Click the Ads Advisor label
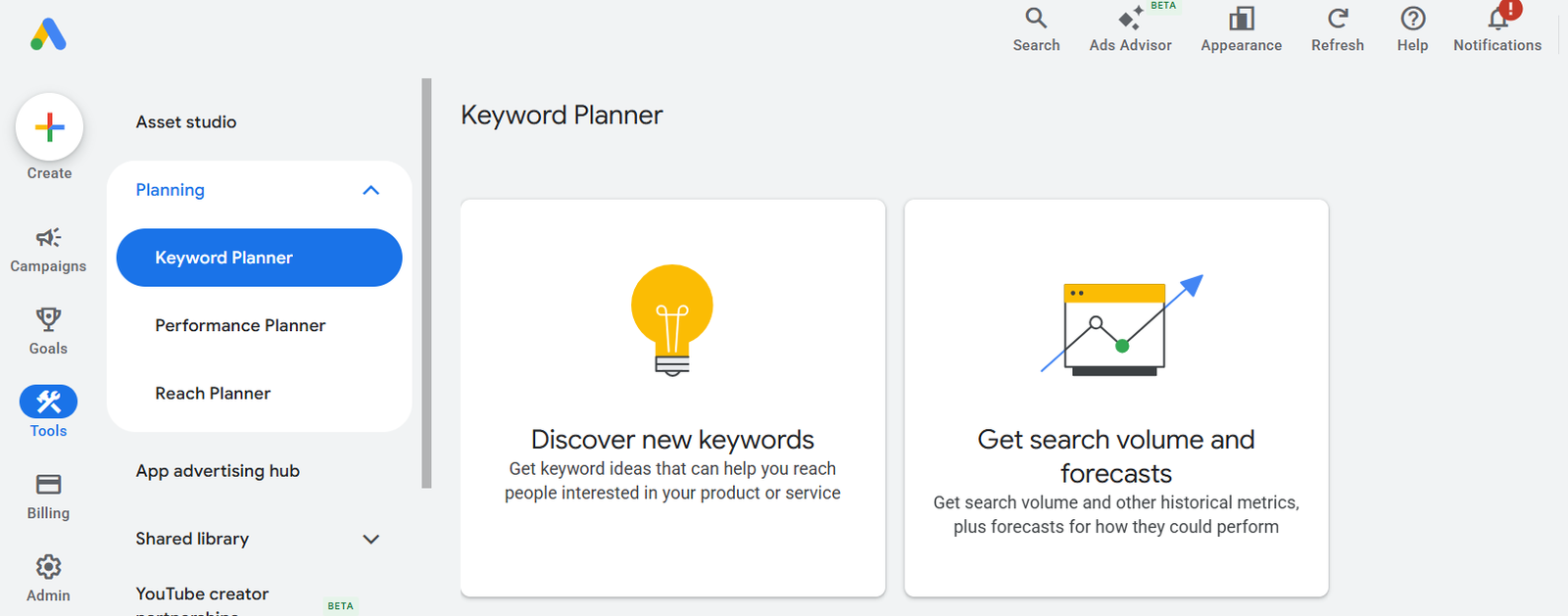Screen dimensions: 1568x616 tap(1130, 45)
